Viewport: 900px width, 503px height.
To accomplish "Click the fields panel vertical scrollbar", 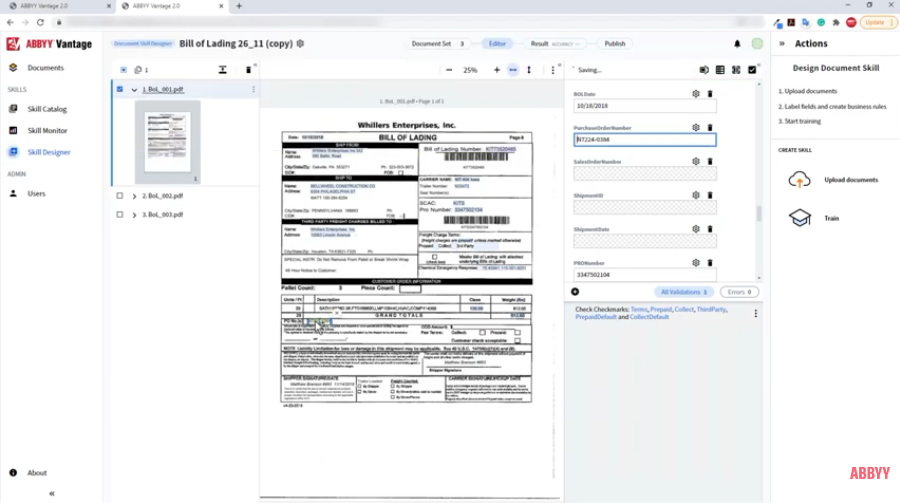I will (x=759, y=214).
